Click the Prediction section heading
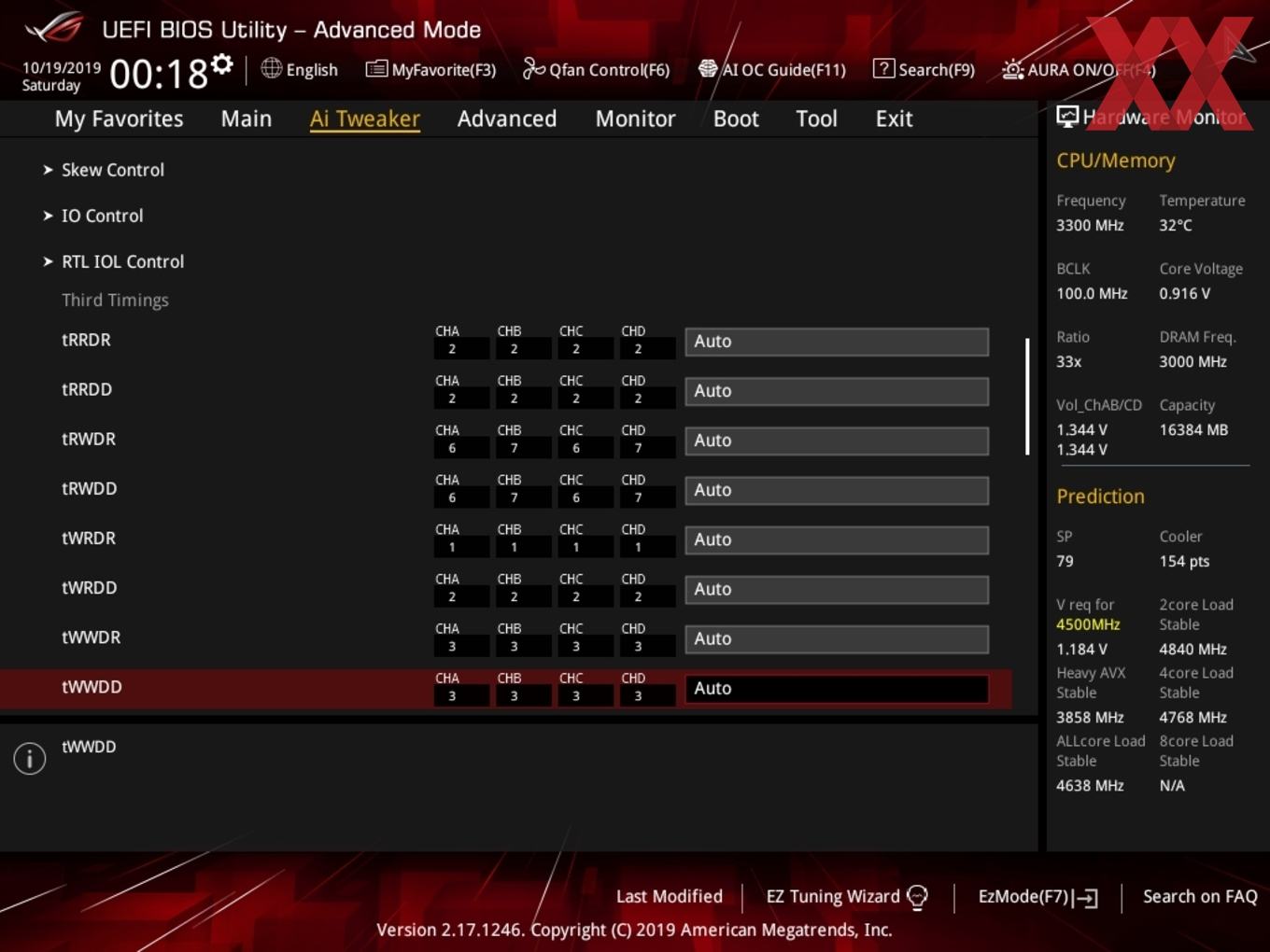The width and height of the screenshot is (1270, 952). [1100, 497]
